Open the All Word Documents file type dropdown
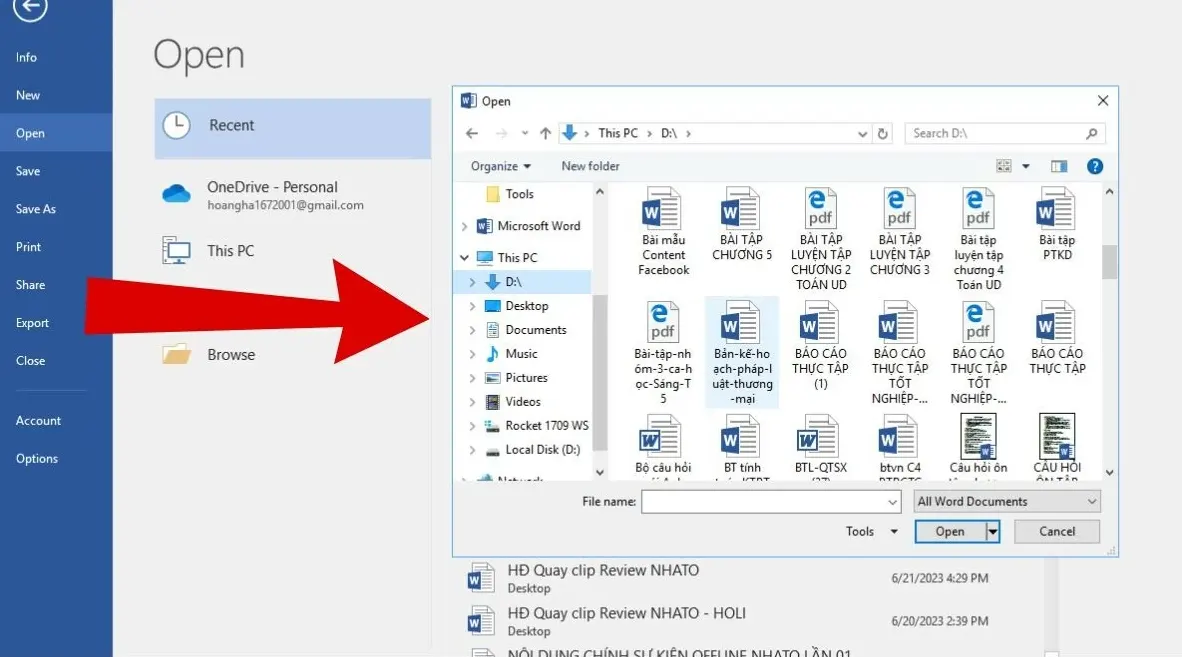Screen dimensions: 1182x657 (x=1006, y=502)
